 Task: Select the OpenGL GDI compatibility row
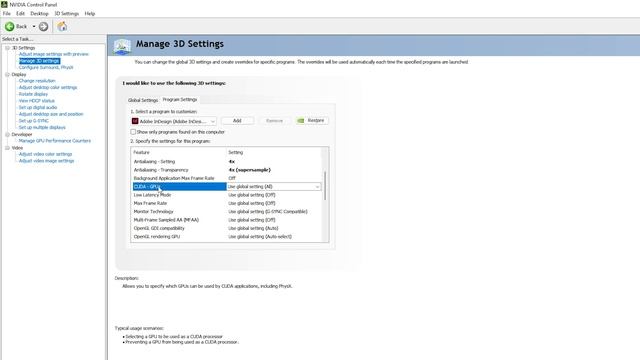pos(227,228)
